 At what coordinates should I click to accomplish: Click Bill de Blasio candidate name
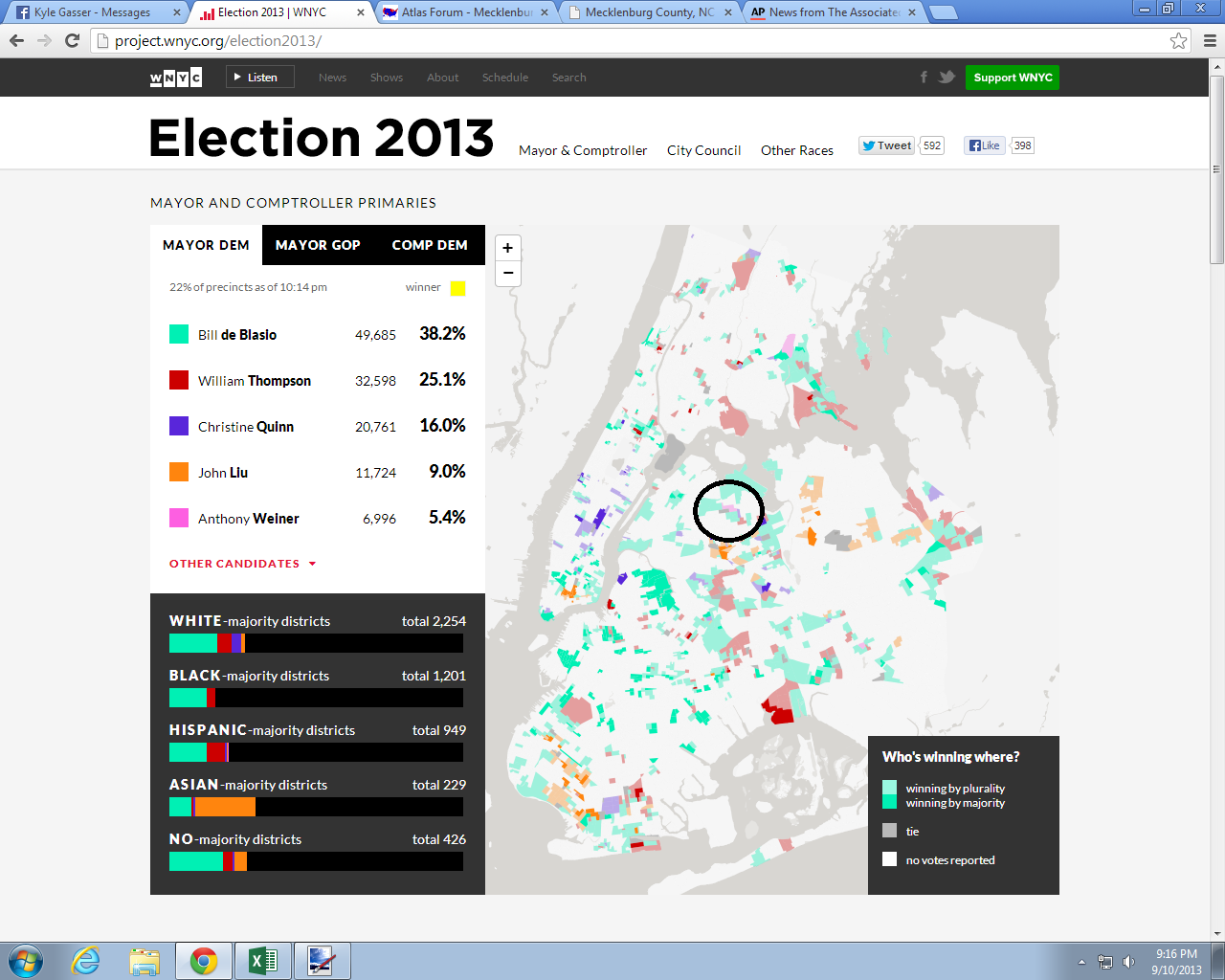point(237,335)
